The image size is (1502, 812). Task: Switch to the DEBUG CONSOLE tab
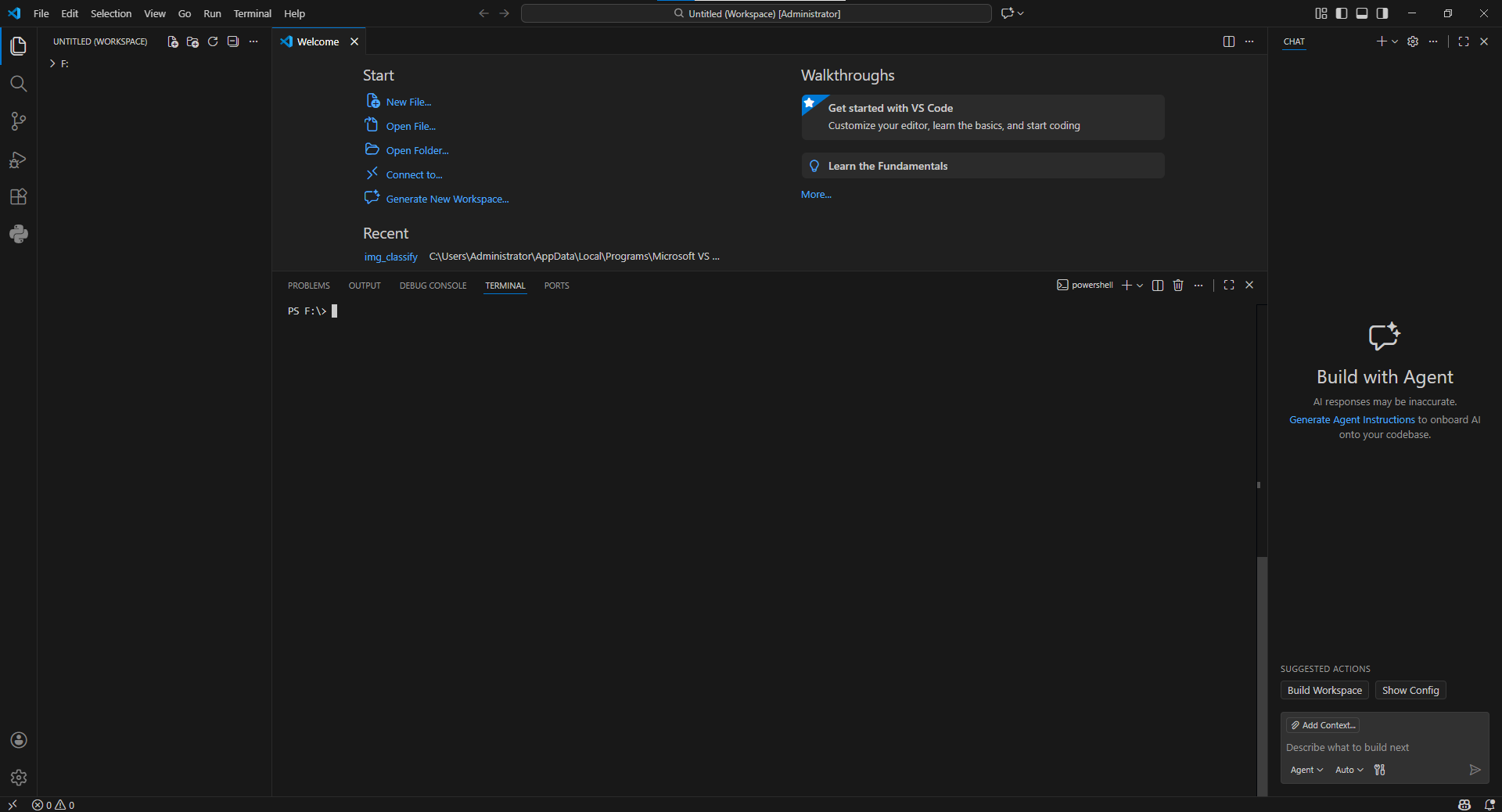(x=433, y=286)
